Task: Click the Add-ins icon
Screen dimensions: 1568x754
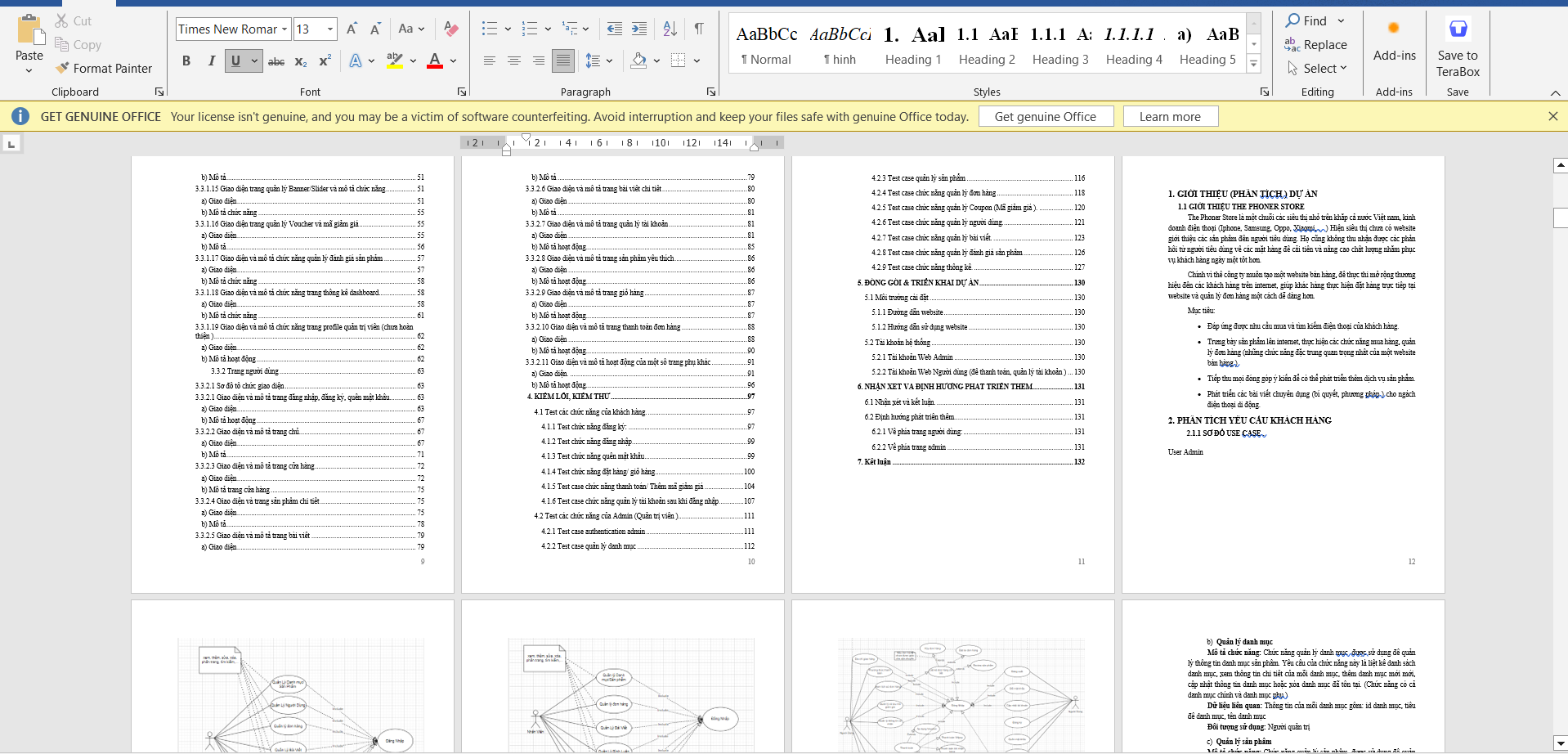Action: point(1394,29)
